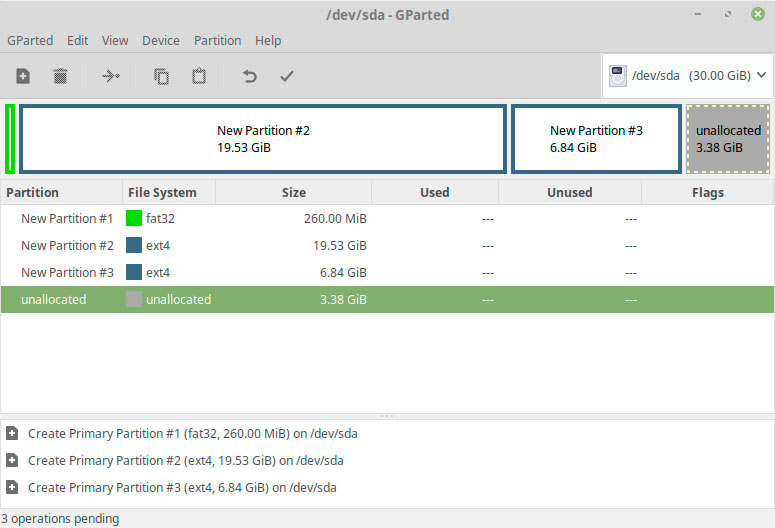
Task: Click the green fat32 color swatch
Action: (134, 218)
